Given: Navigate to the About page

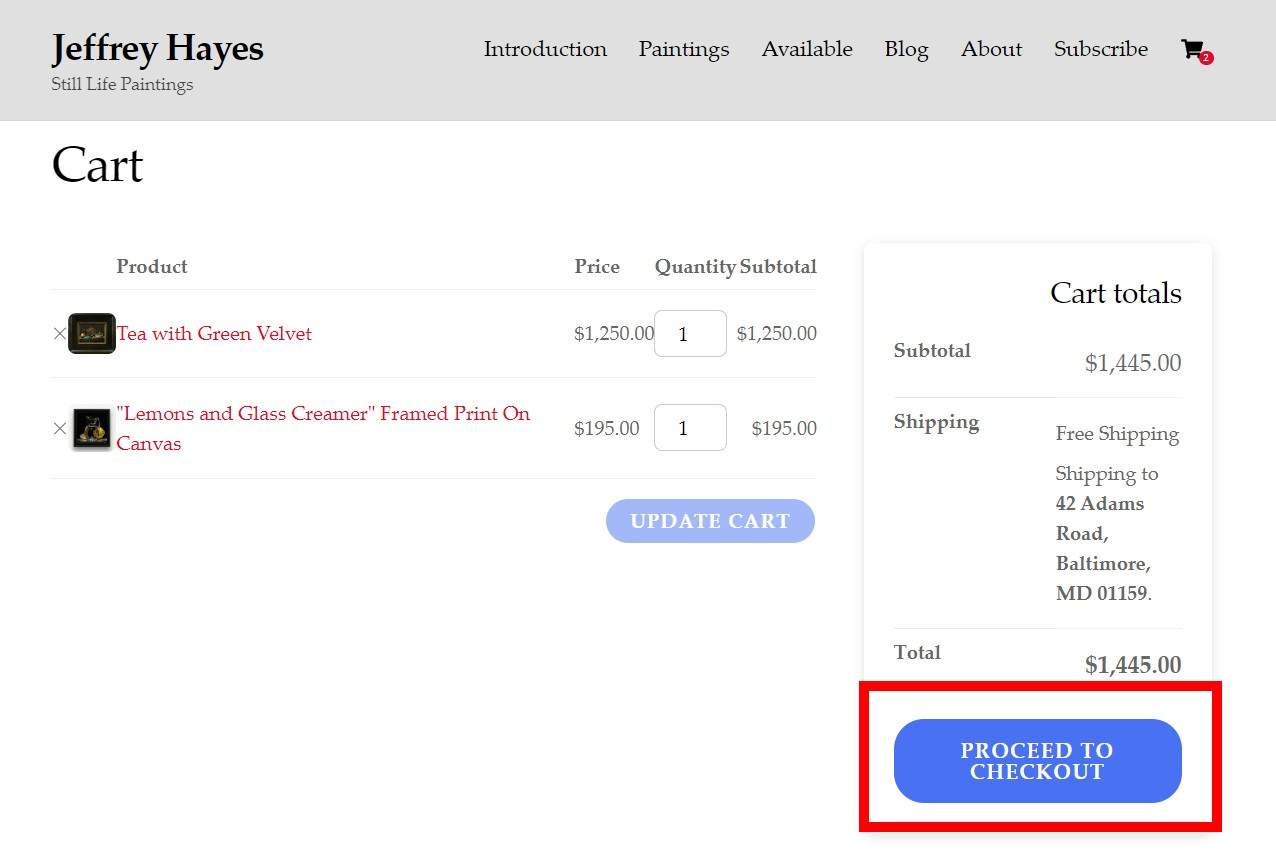Looking at the screenshot, I should tap(991, 49).
